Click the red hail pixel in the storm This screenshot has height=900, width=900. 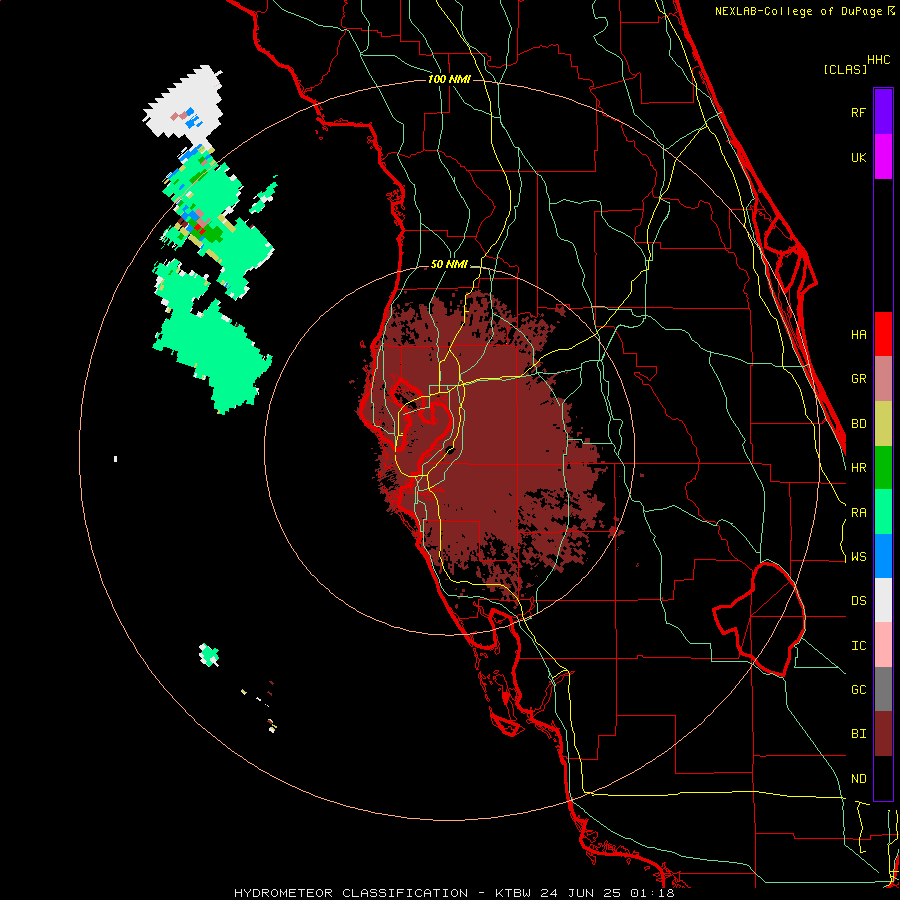pos(198,228)
